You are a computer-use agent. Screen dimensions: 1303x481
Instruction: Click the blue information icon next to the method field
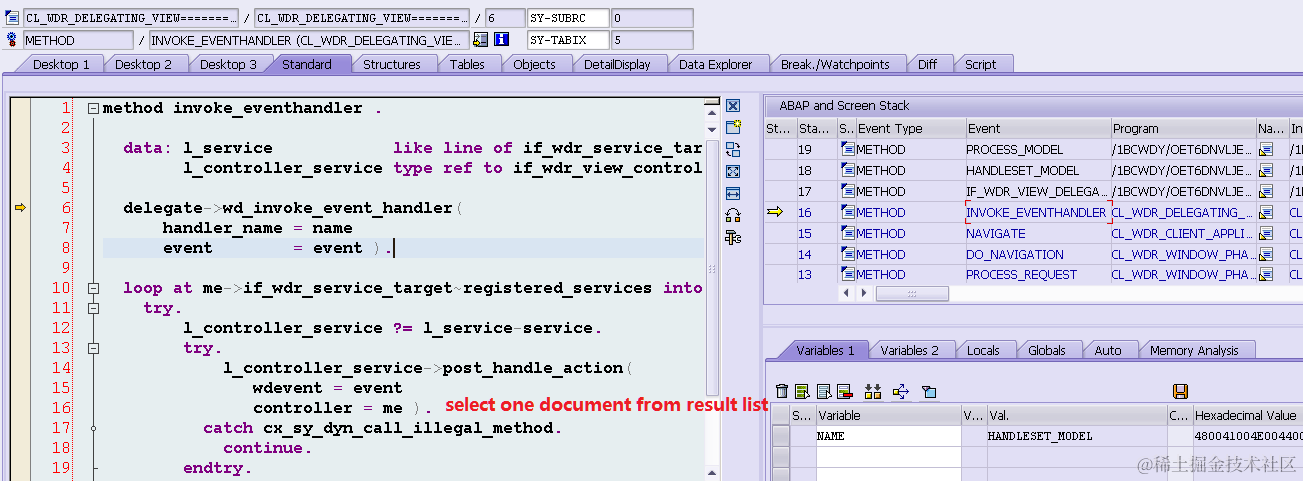(502, 40)
